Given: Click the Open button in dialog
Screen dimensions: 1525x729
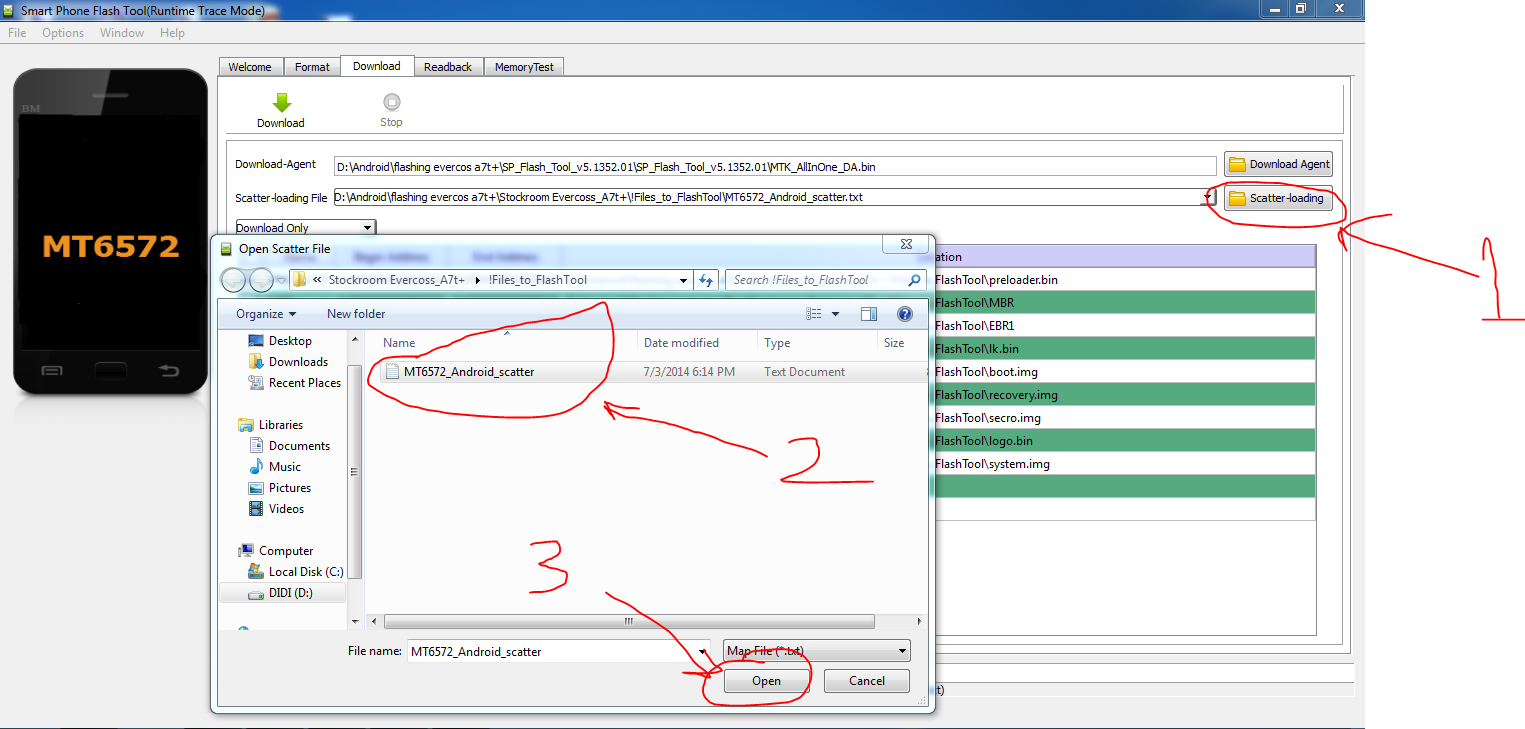Looking at the screenshot, I should (766, 681).
